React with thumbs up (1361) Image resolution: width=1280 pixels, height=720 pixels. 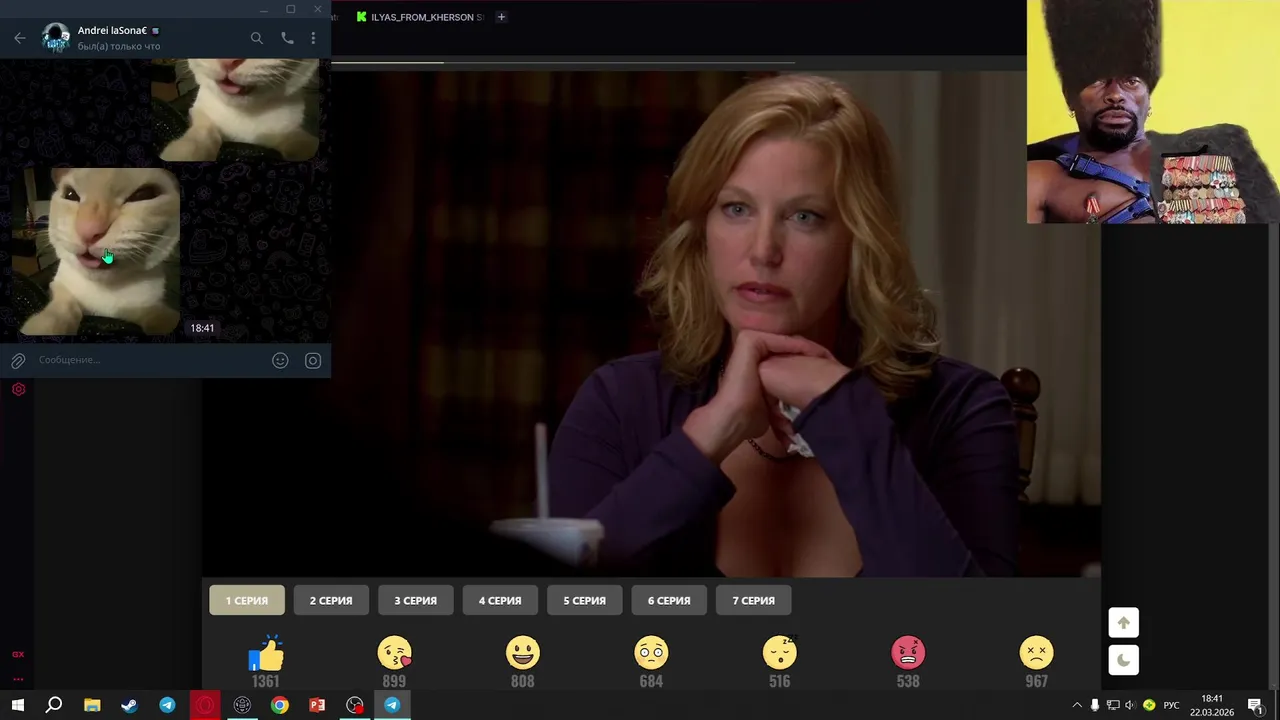(266, 654)
